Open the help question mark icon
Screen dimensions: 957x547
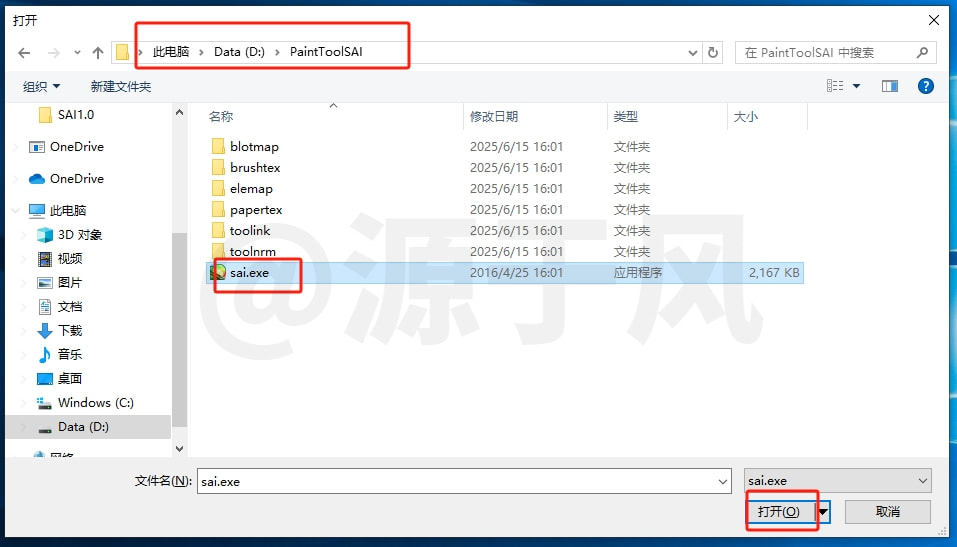point(925,86)
